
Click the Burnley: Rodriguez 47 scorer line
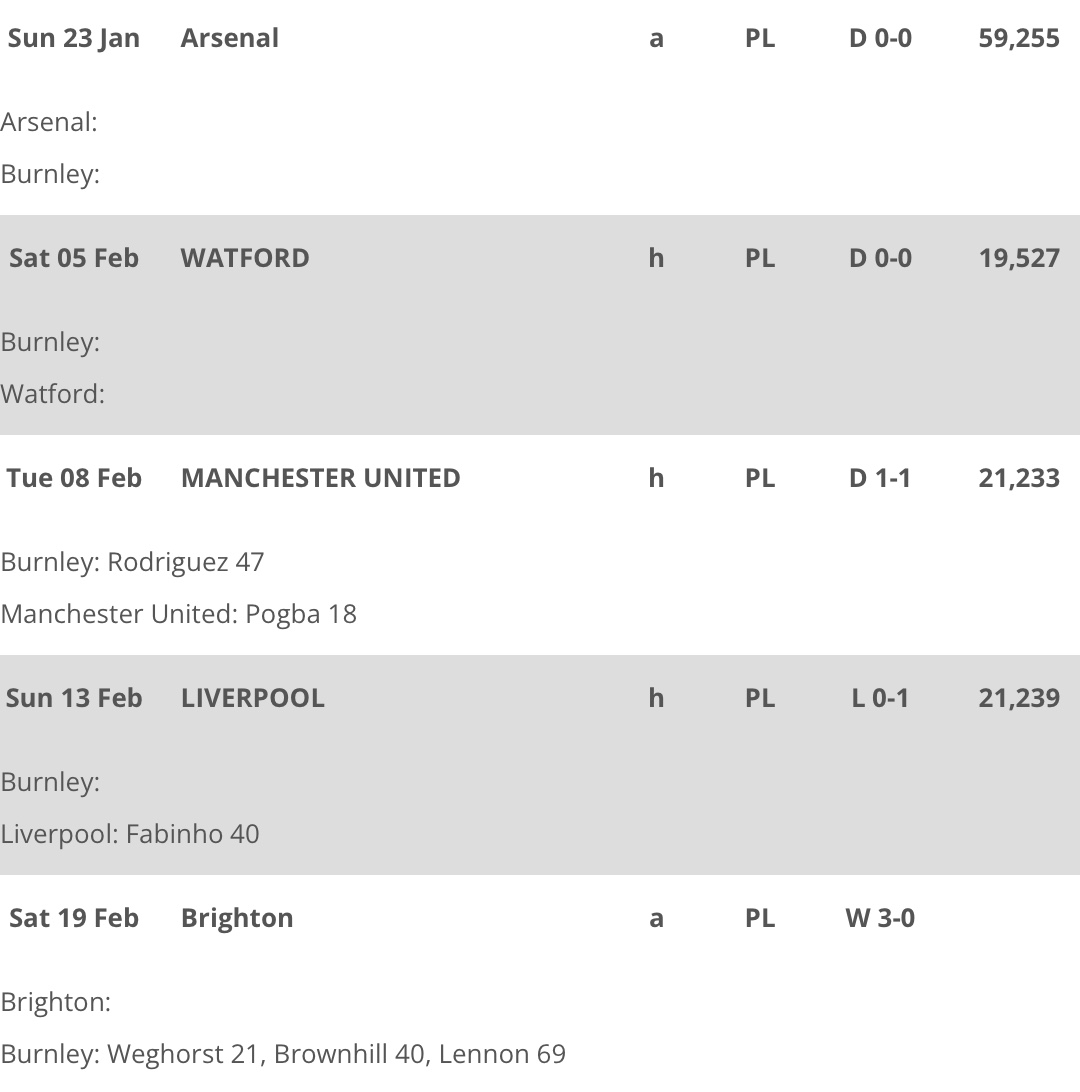(132, 562)
